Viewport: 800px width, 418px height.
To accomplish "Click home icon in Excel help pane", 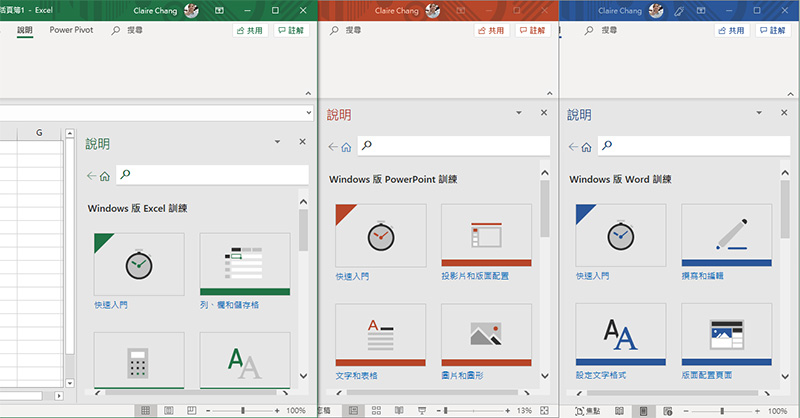I will click(105, 176).
